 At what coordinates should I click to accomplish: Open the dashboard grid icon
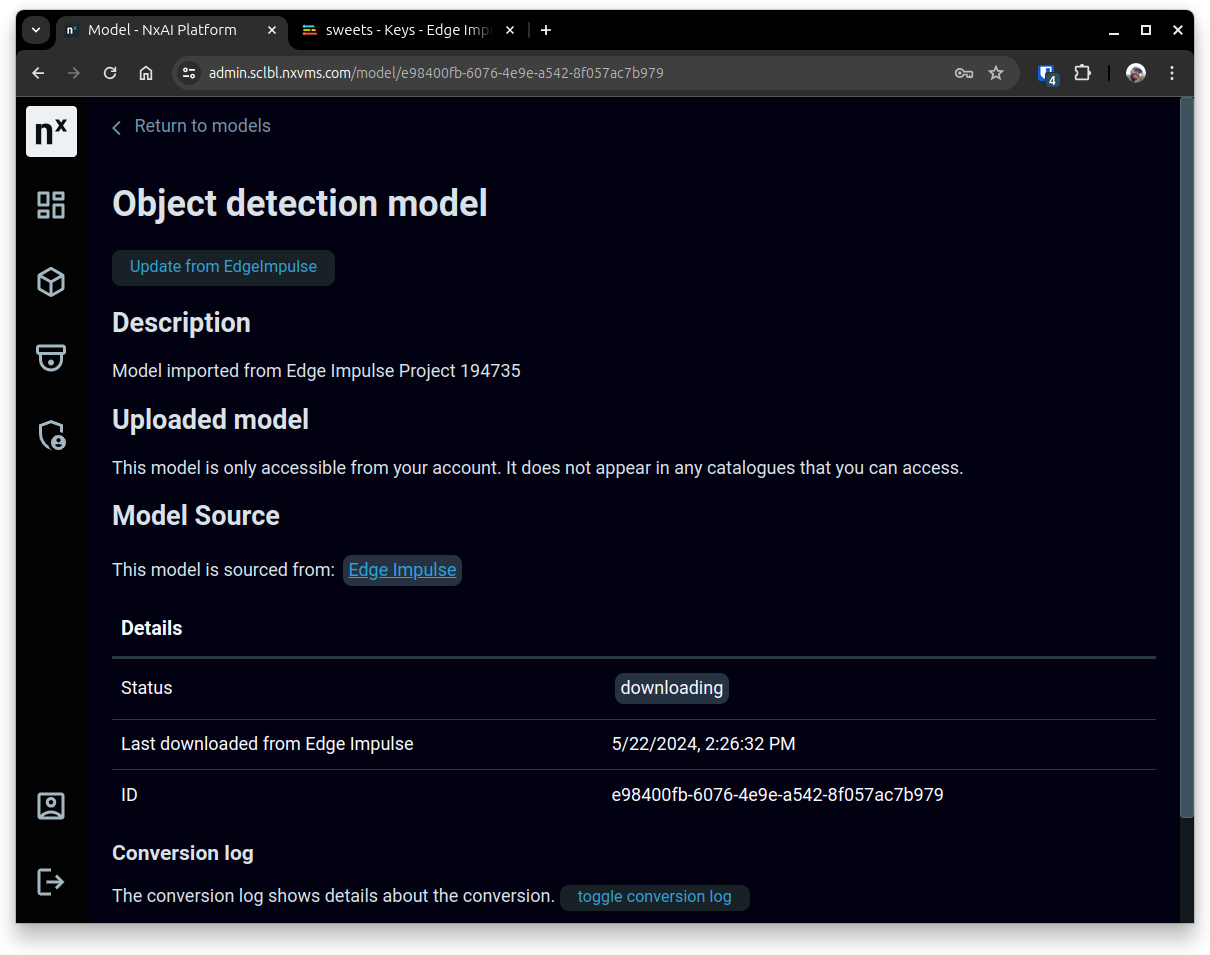51,205
